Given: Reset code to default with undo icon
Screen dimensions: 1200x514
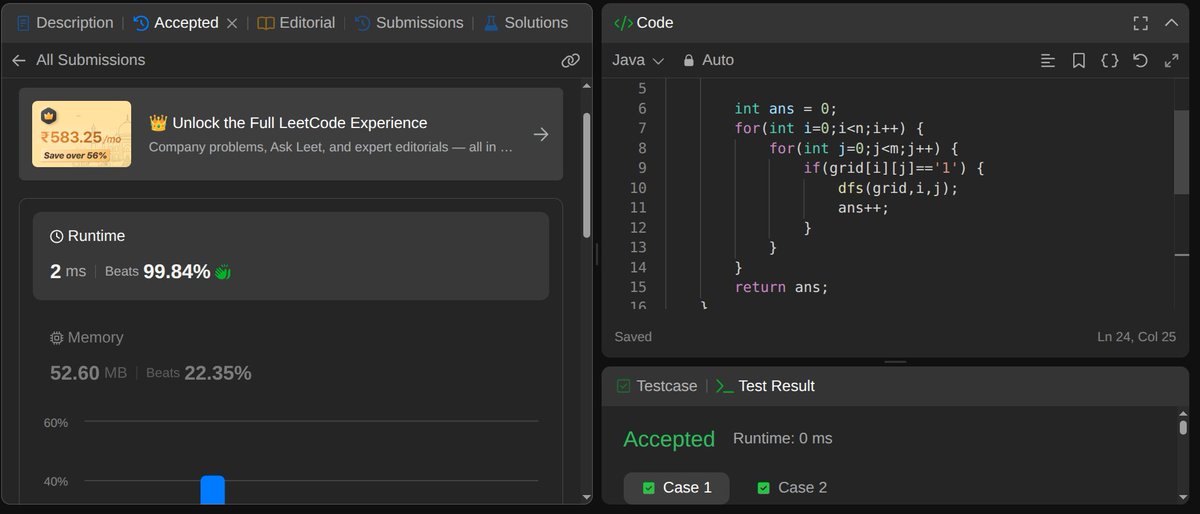Looking at the screenshot, I should tap(1140, 61).
